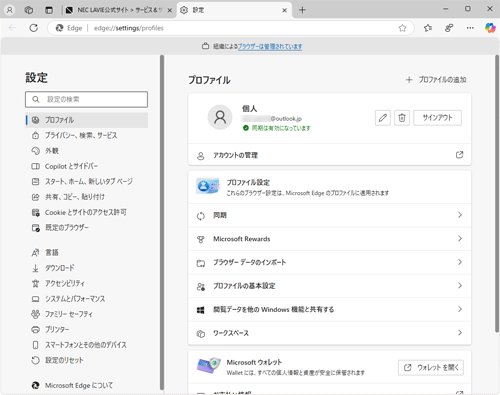
Task: Close the 設定 tab
Action: click(x=284, y=10)
